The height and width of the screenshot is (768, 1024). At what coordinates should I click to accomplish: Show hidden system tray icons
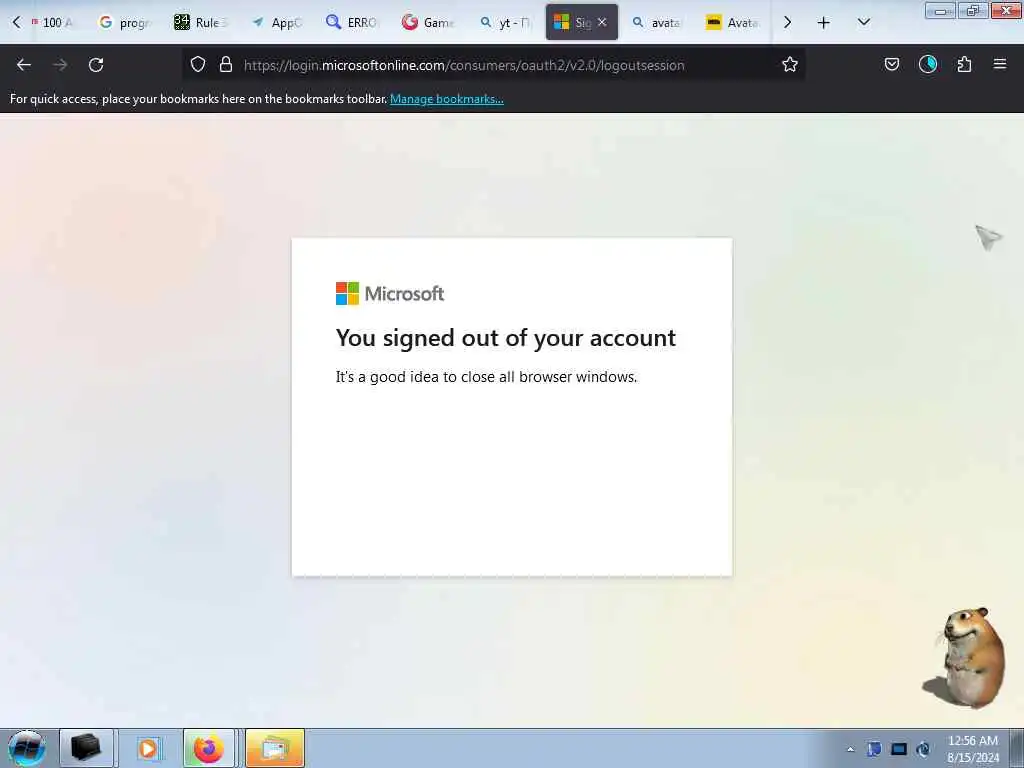[x=850, y=749]
